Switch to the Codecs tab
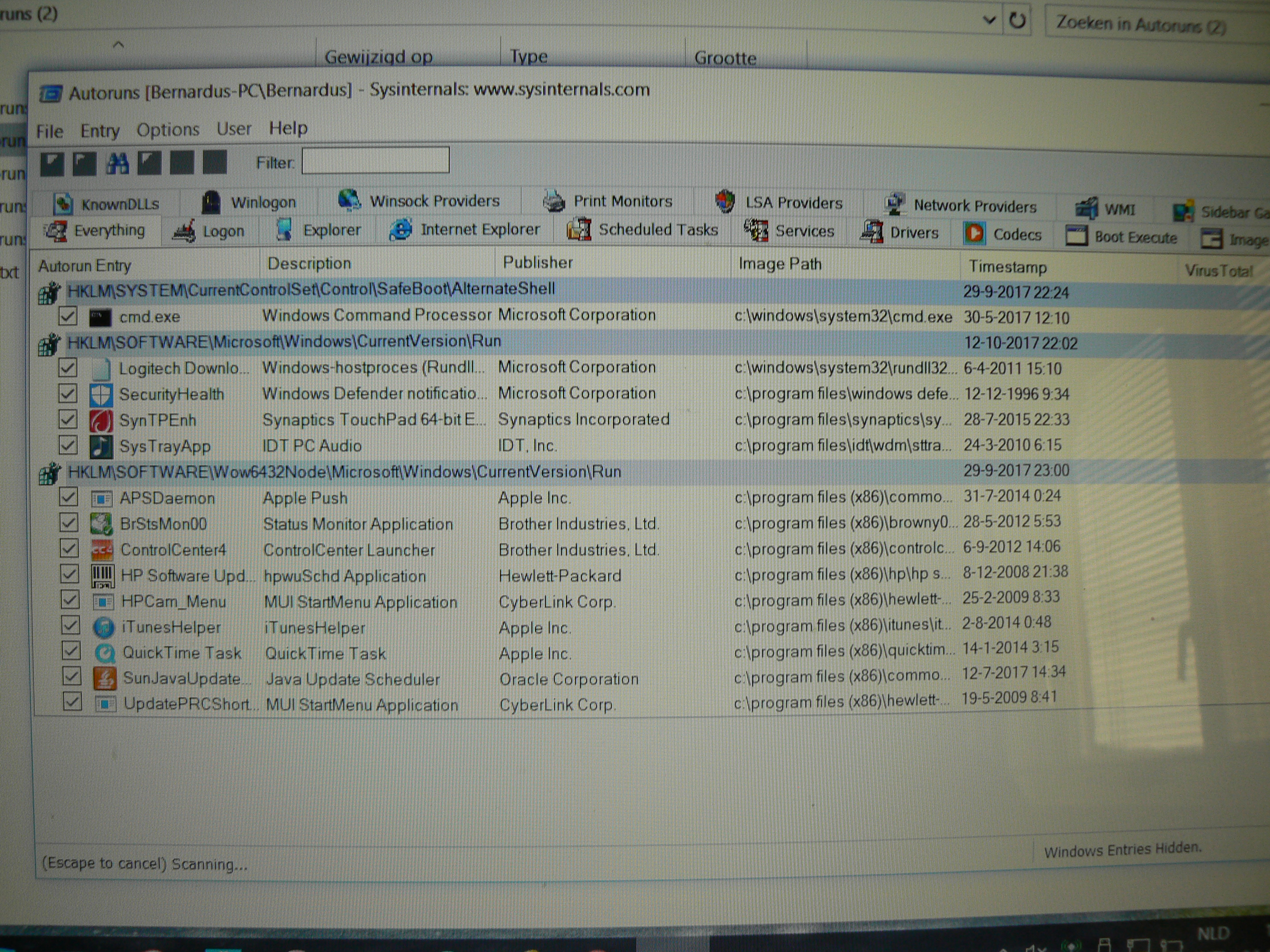The image size is (1270, 952). (x=1003, y=234)
